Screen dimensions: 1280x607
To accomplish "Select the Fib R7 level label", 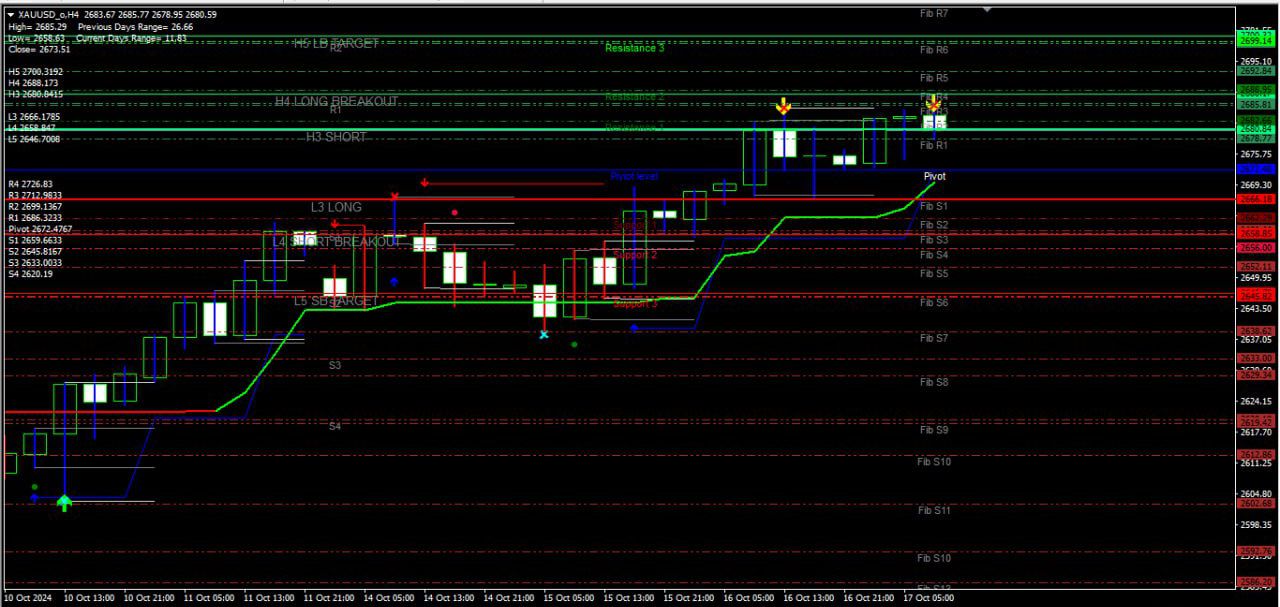I will 934,13.
